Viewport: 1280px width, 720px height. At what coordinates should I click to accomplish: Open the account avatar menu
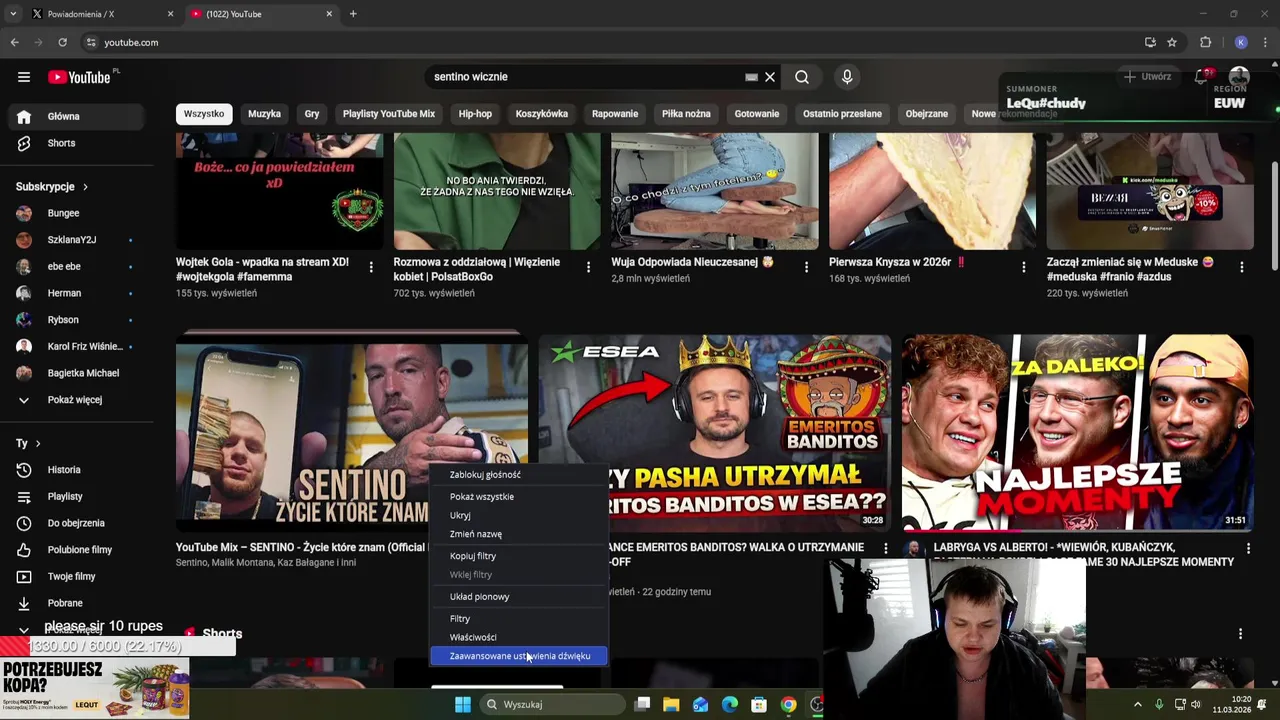click(x=1239, y=77)
